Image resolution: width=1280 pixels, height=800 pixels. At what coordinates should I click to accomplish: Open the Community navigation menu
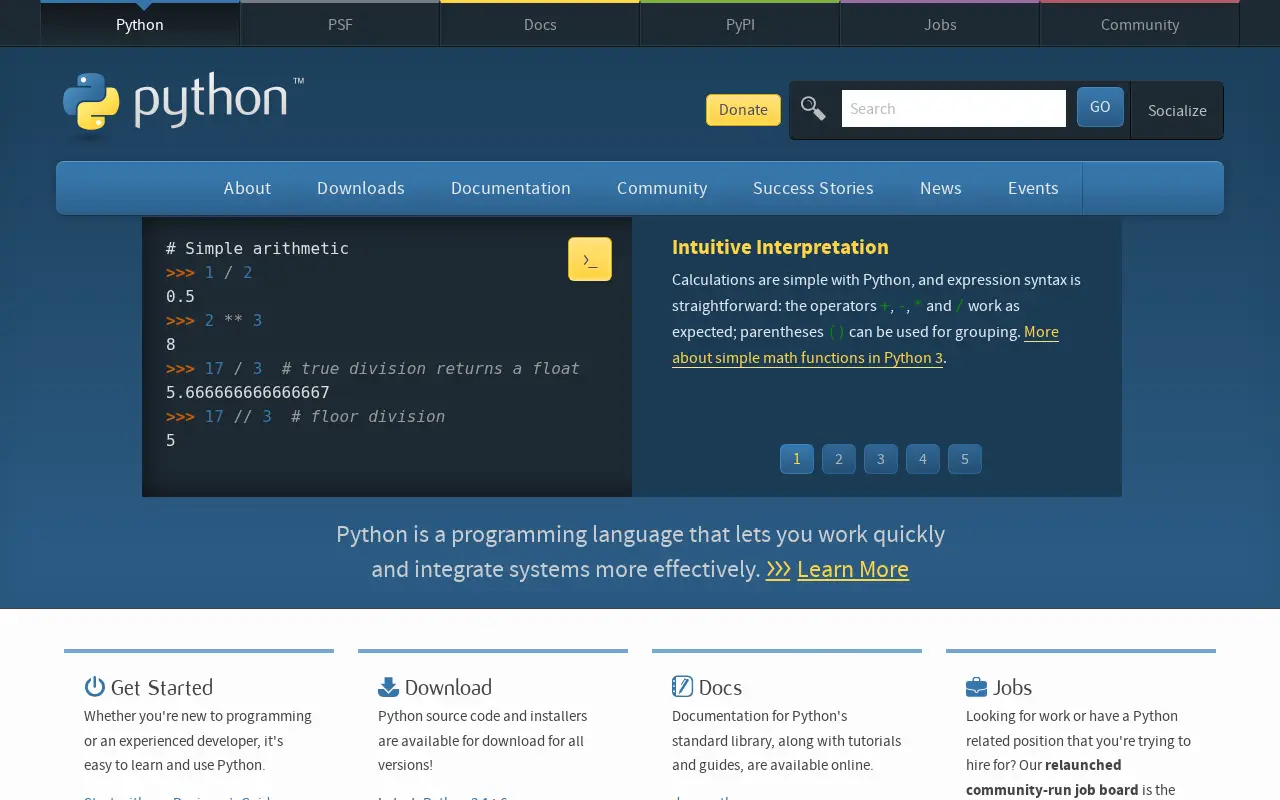pos(662,188)
